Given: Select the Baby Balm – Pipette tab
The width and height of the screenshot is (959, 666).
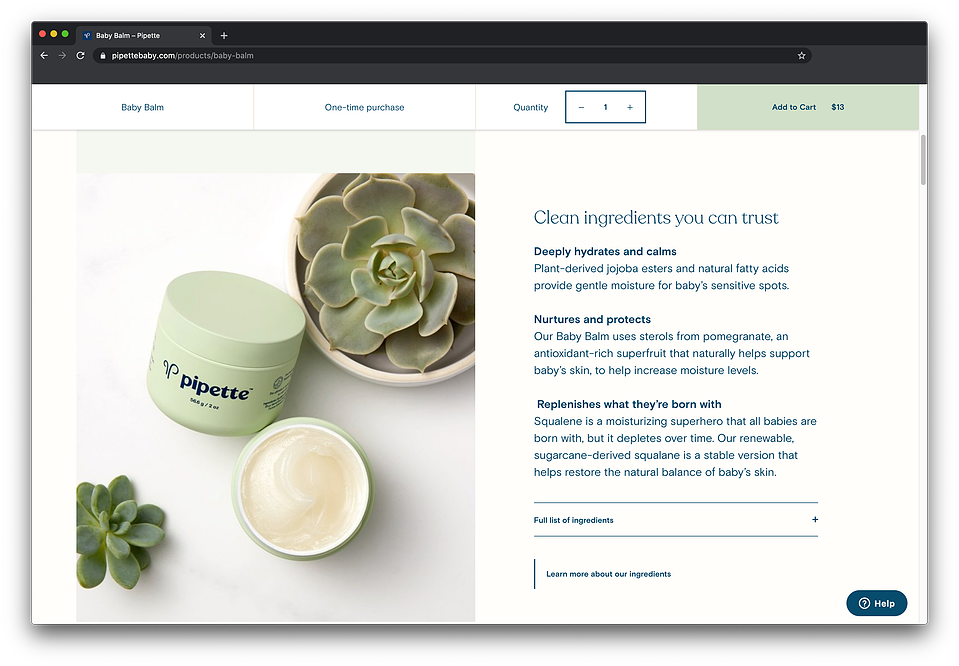Looking at the screenshot, I should coord(144,35).
